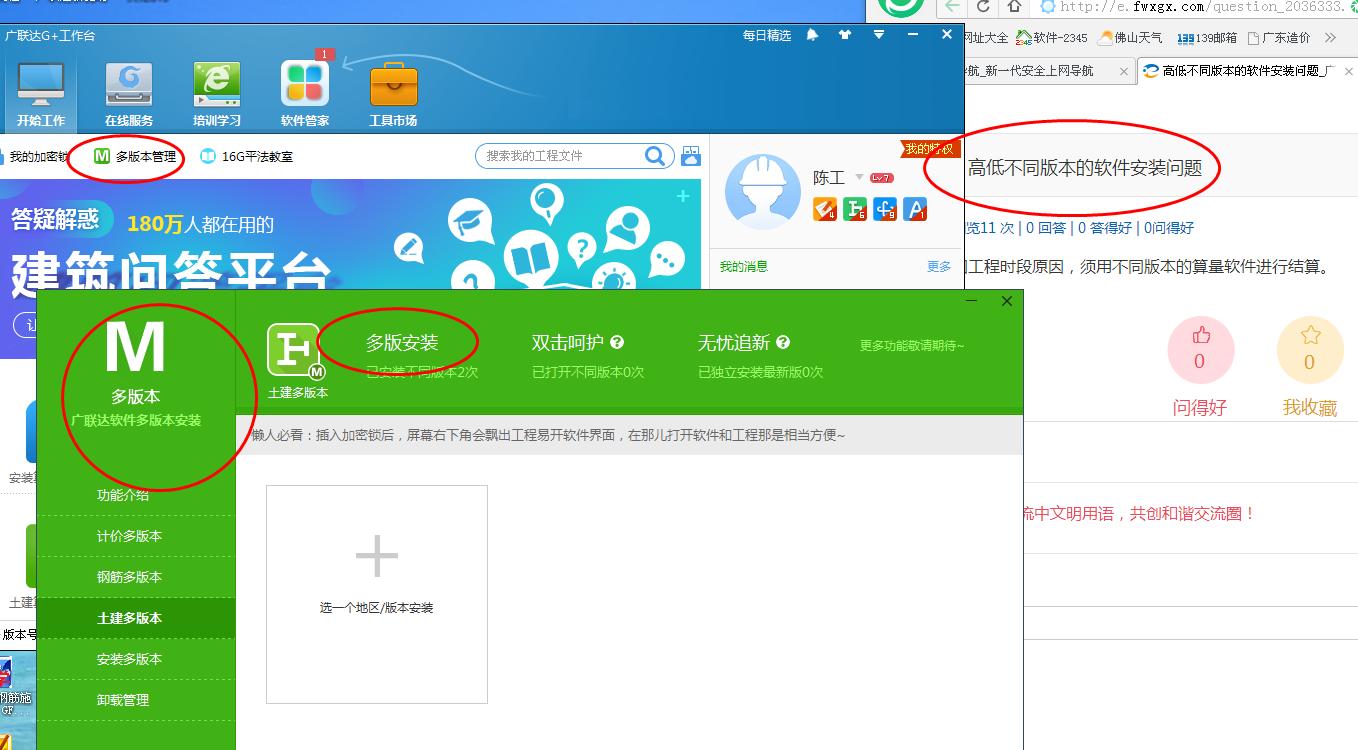Open 安装多版本 in the sidebar
1358x750 pixels.
(135, 659)
